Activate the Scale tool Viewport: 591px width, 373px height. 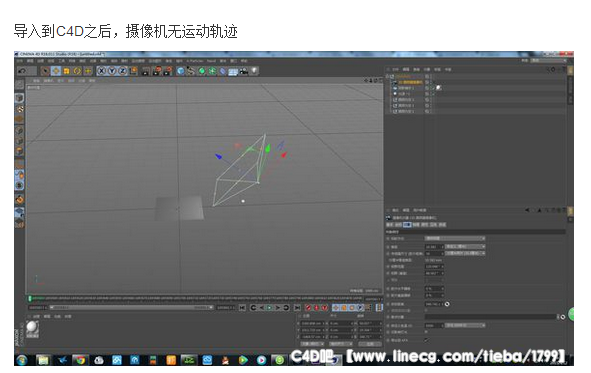coord(66,71)
